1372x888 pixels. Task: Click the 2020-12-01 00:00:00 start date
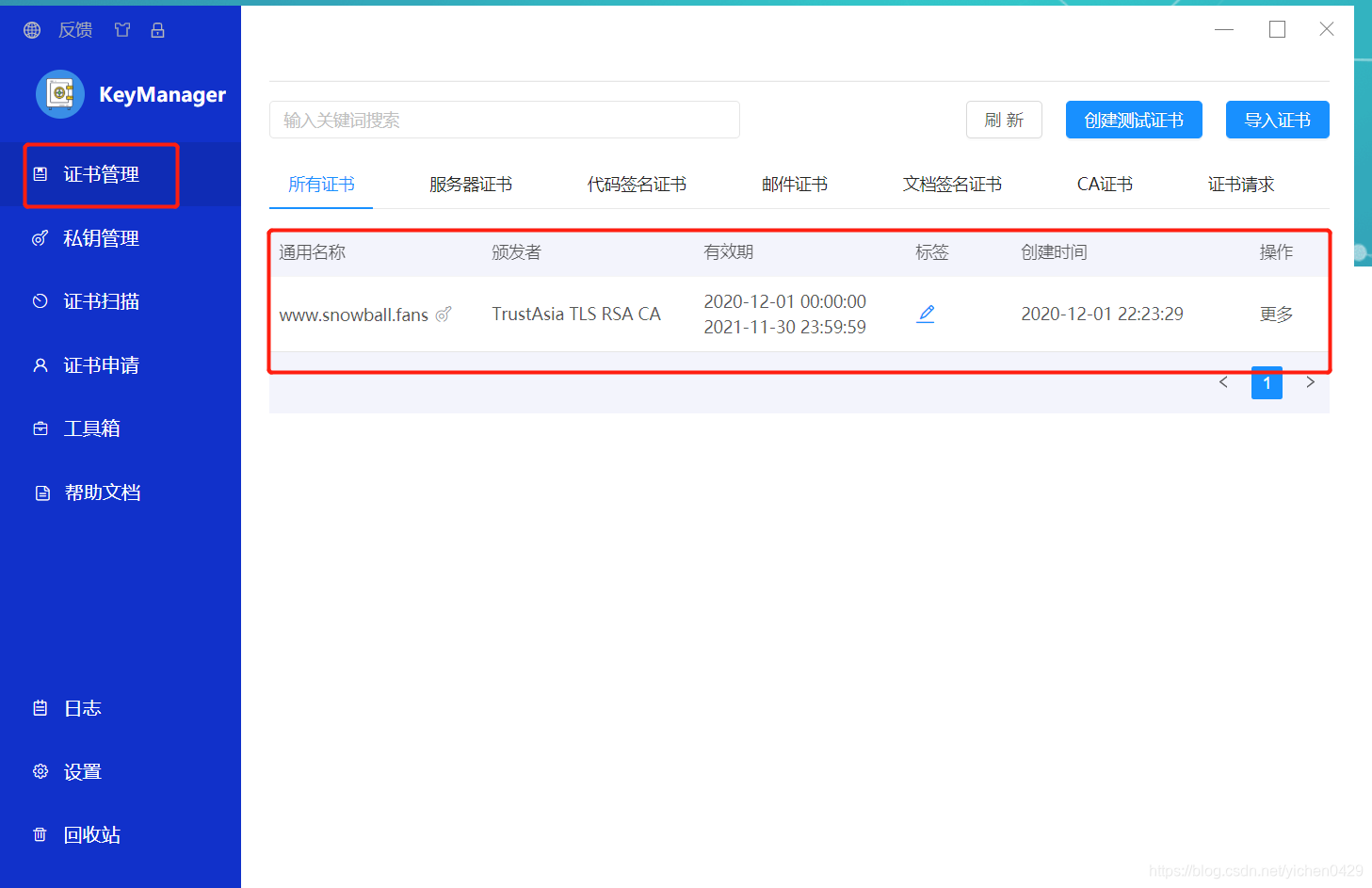pos(785,301)
